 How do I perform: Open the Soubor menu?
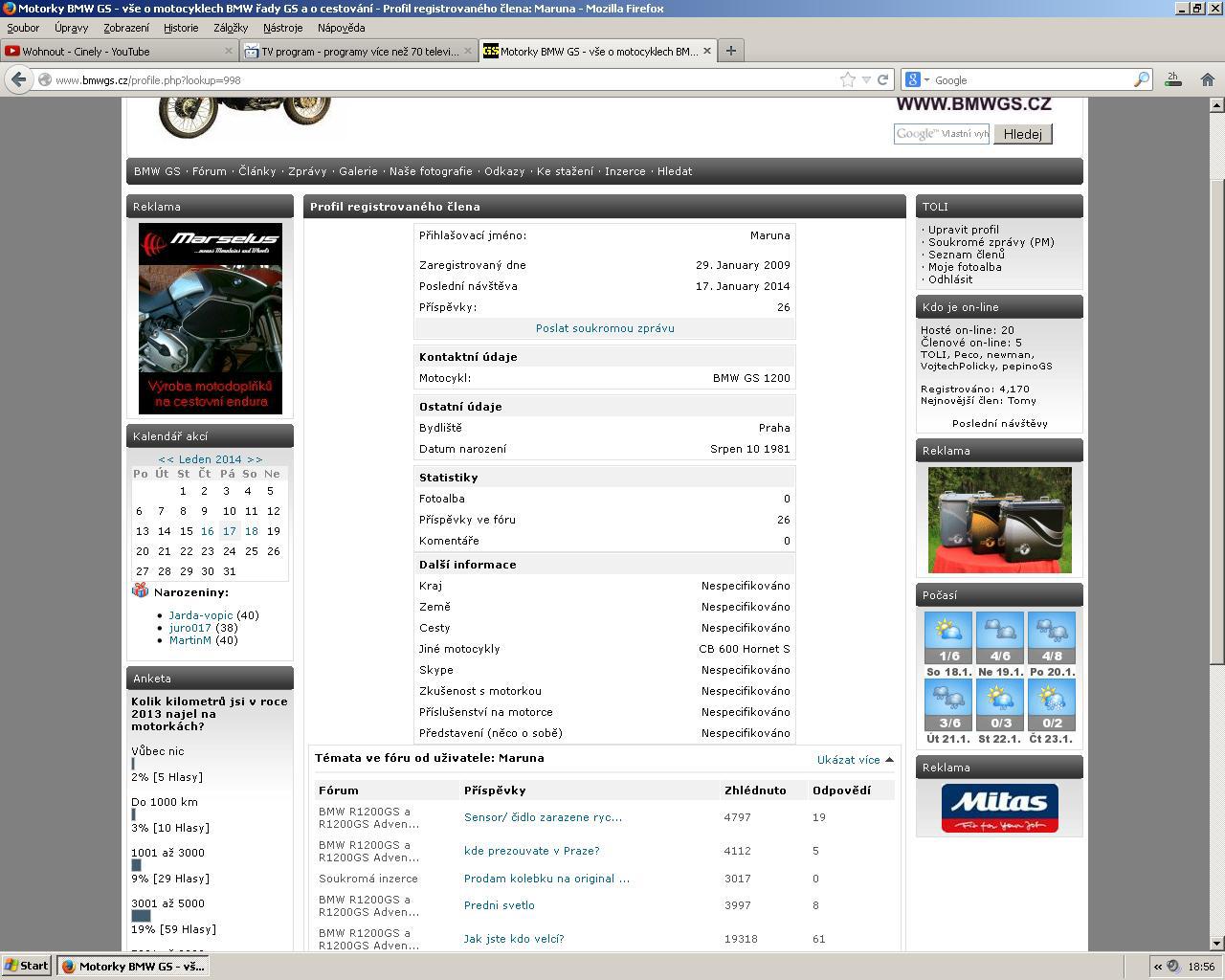point(23,28)
